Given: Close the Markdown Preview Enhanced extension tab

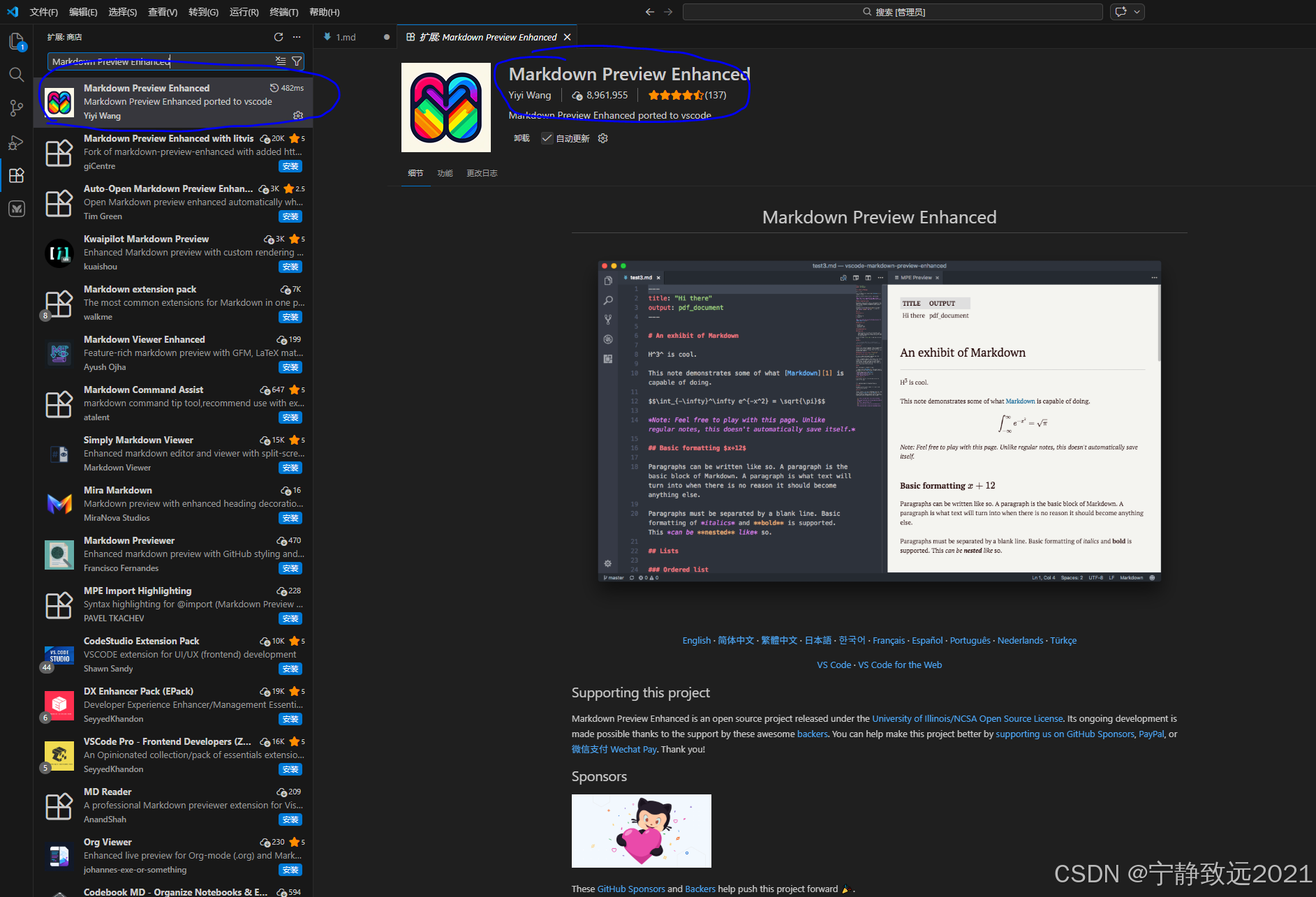Looking at the screenshot, I should (x=567, y=37).
